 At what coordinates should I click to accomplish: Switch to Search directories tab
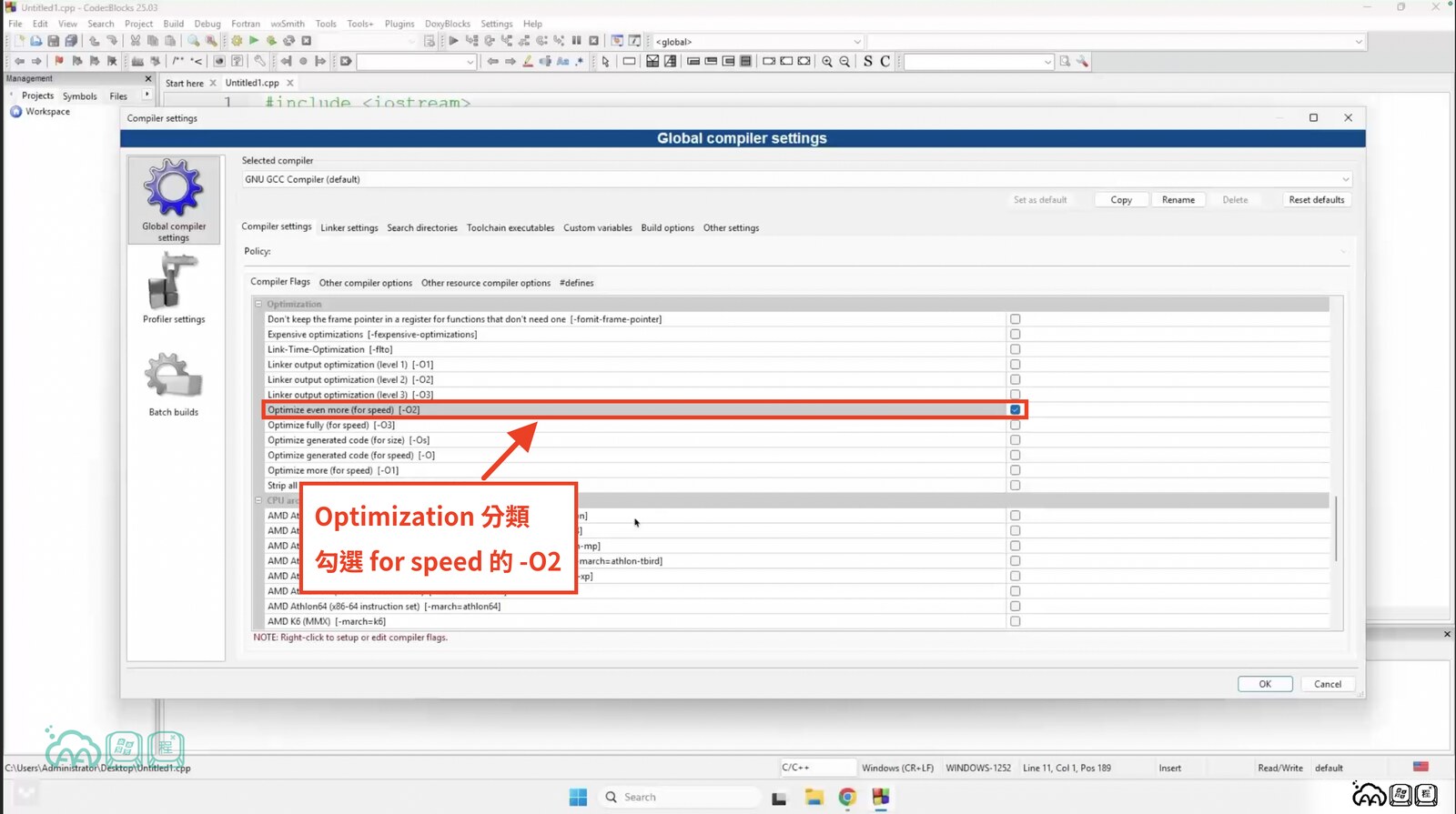(422, 228)
